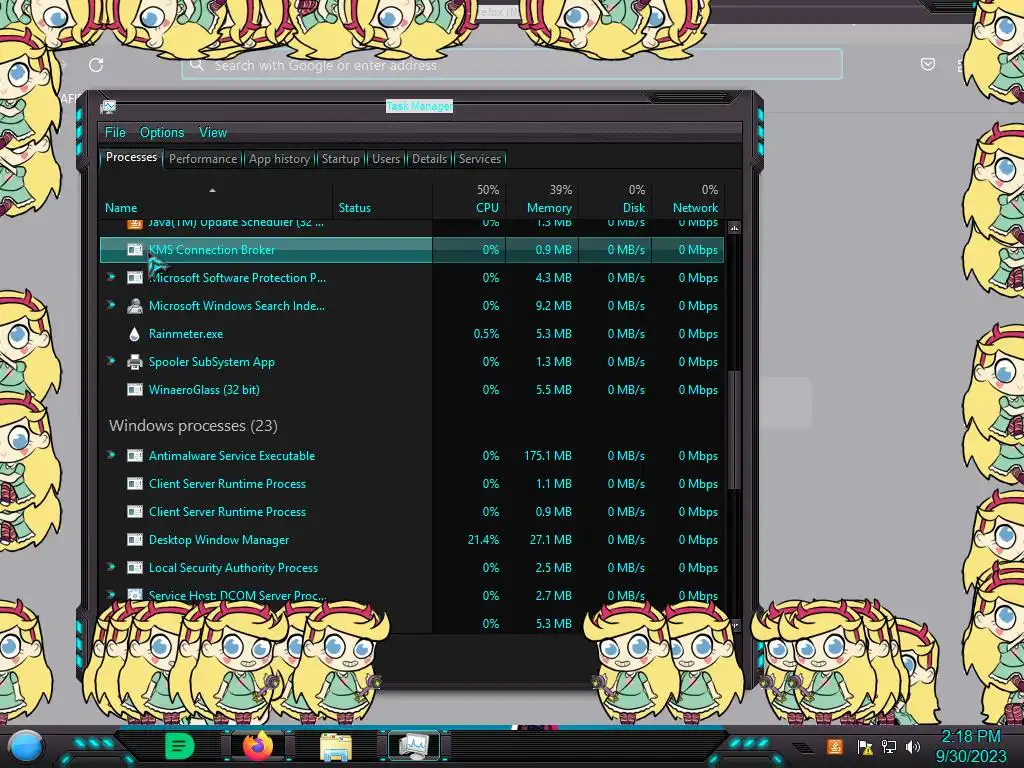
Task: Click the Antimalware Service Executable icon
Action: pos(135,456)
